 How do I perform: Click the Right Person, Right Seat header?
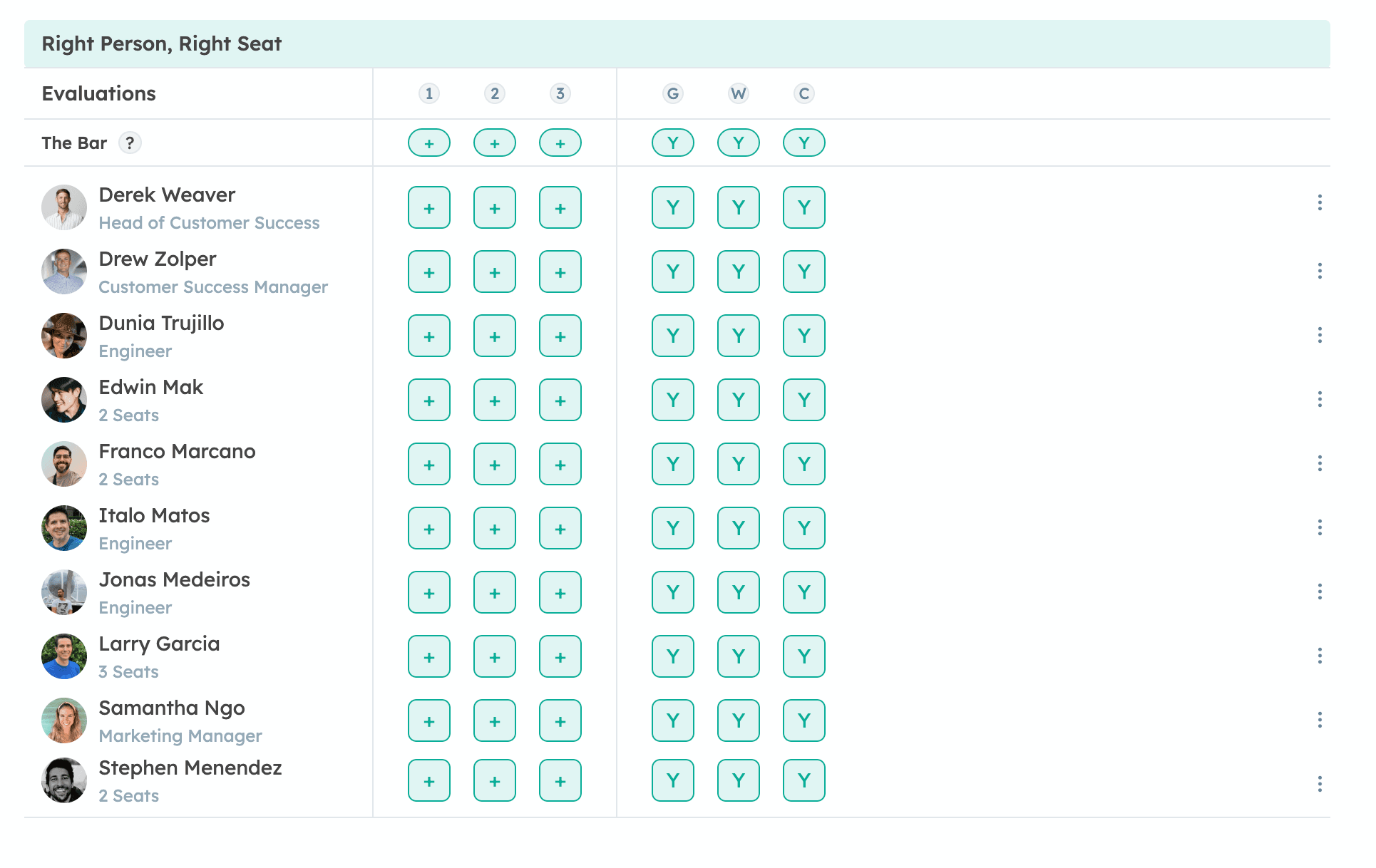click(161, 43)
